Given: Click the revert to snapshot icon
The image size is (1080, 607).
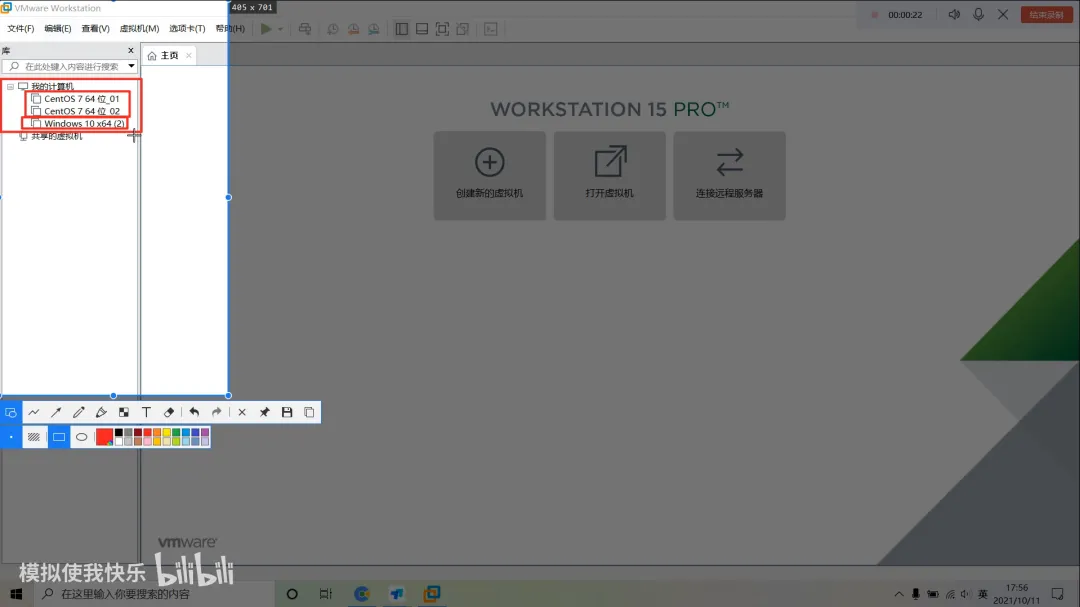Looking at the screenshot, I should tap(353, 29).
